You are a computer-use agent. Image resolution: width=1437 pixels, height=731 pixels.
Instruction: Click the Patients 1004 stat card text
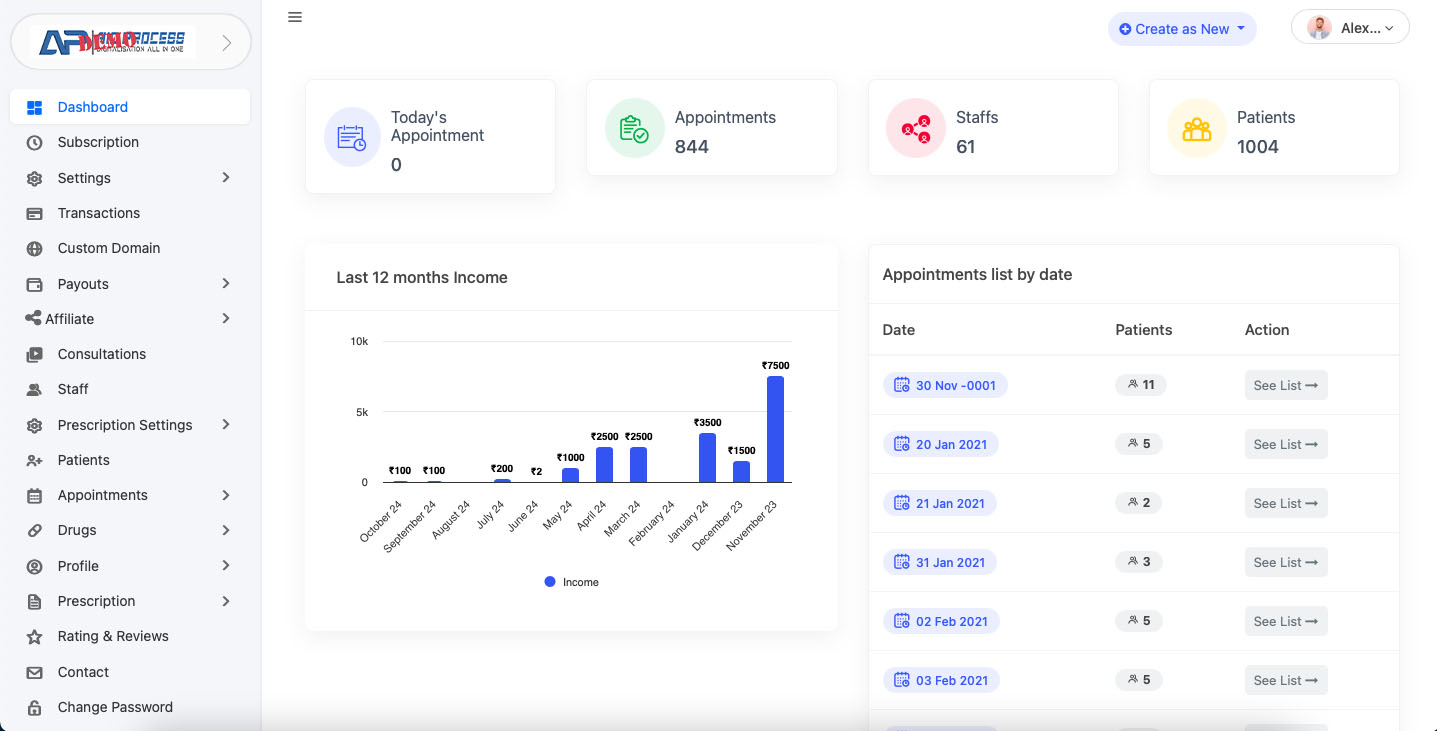pyautogui.click(x=1266, y=132)
